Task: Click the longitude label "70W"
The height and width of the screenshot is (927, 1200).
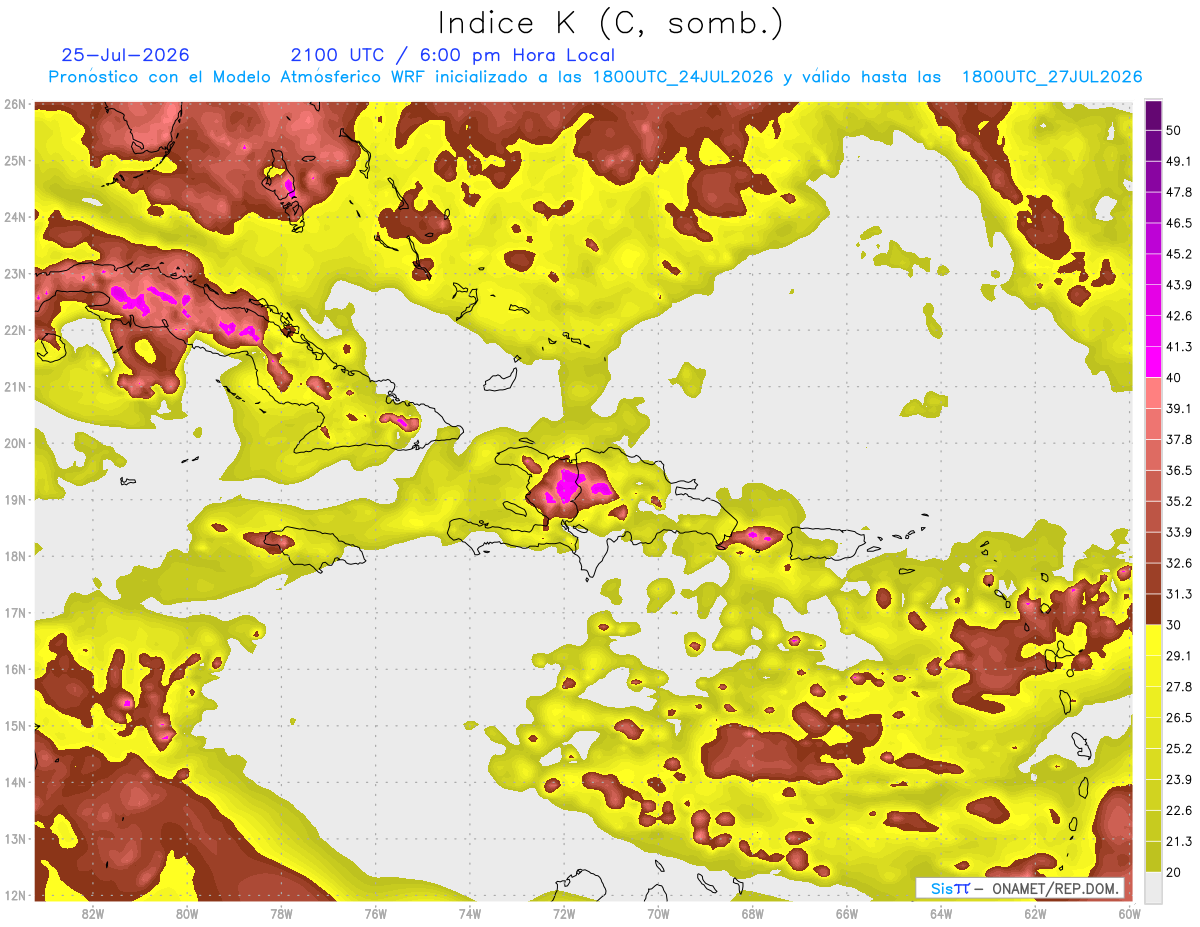Action: (658, 914)
